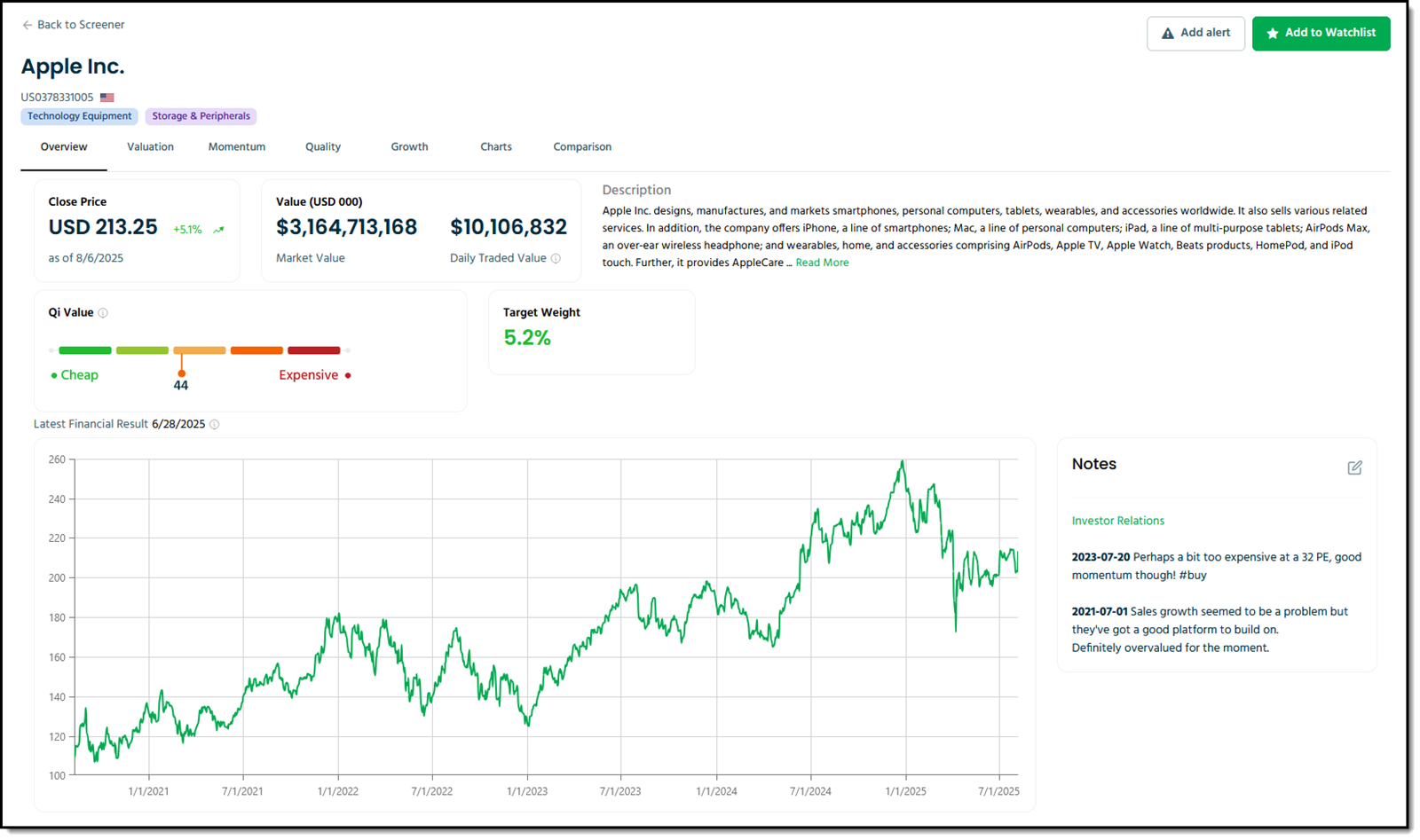Open the Growth tab
Screen dimensions: 1420x840
(x=409, y=147)
